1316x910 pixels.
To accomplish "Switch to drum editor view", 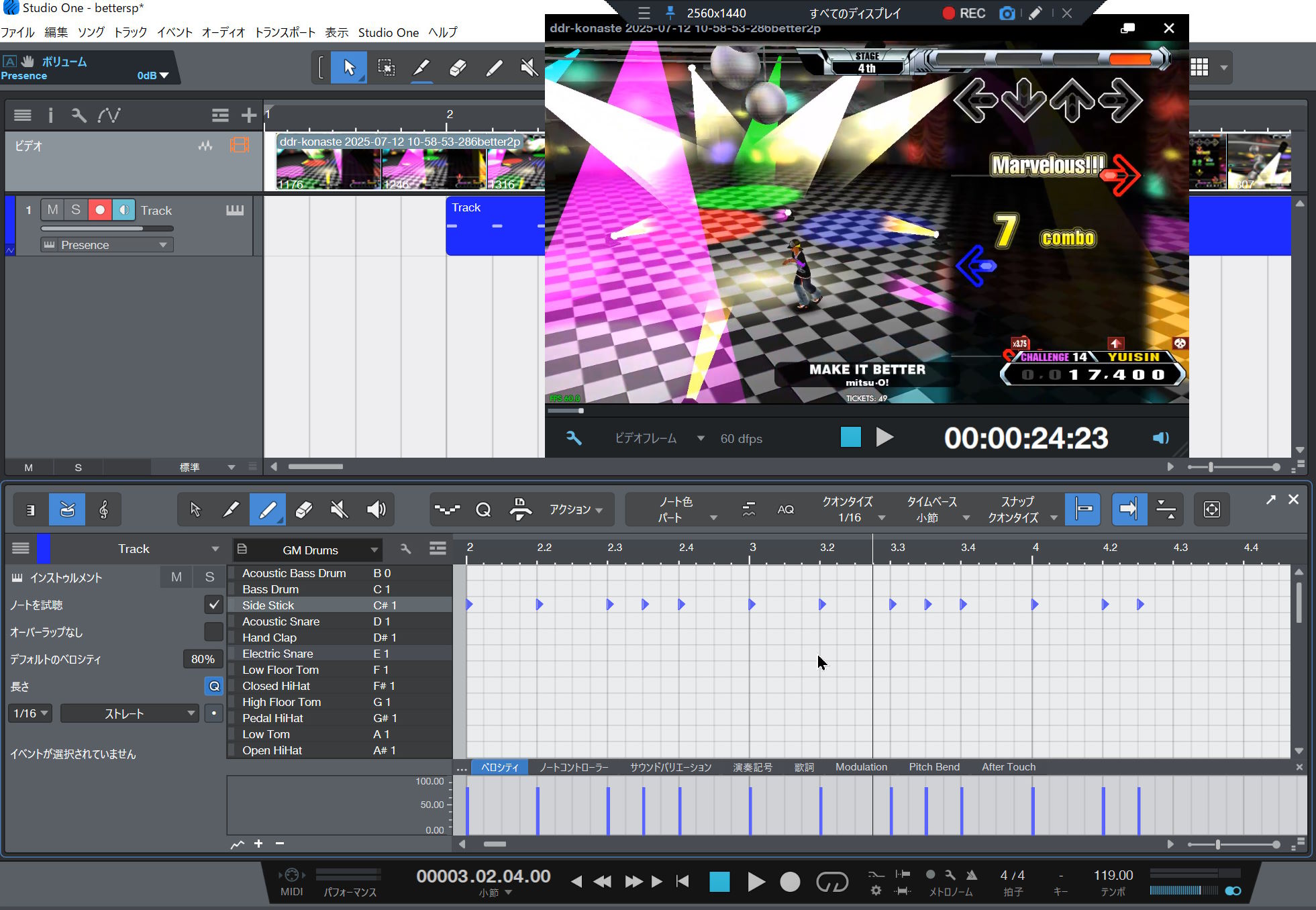I will click(67, 510).
